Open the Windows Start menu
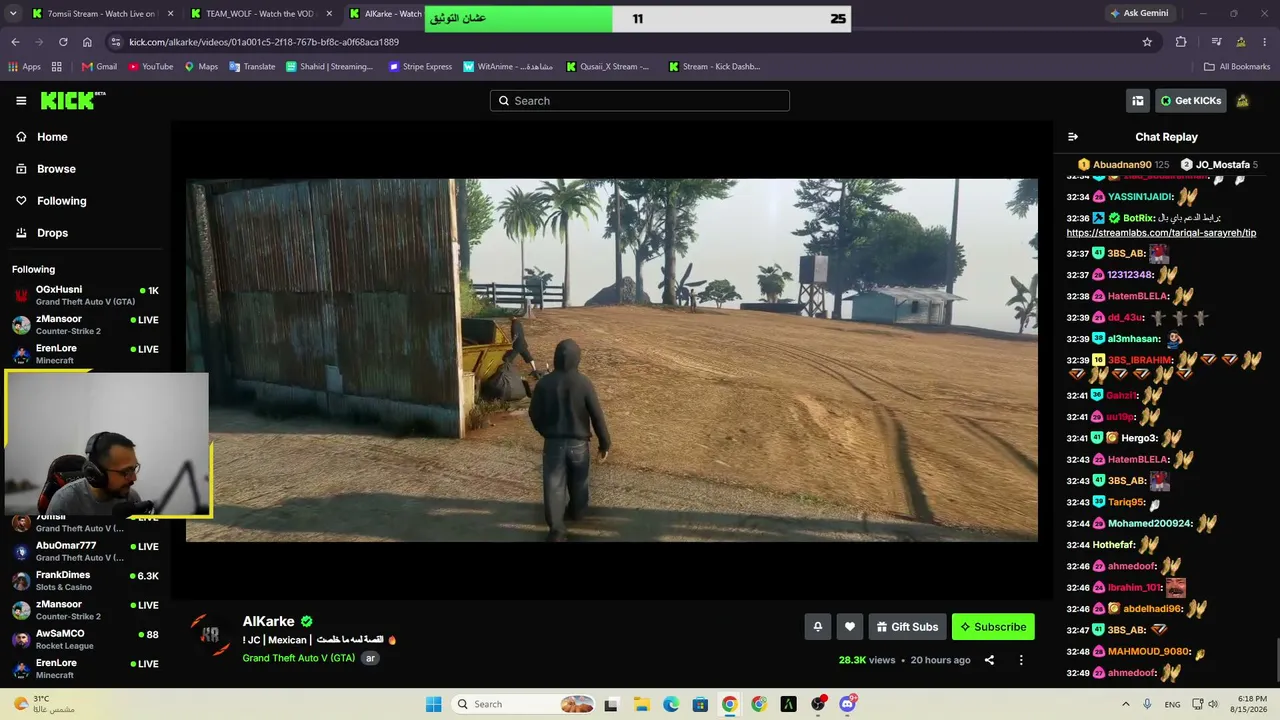This screenshot has height=720, width=1280. pyautogui.click(x=433, y=704)
